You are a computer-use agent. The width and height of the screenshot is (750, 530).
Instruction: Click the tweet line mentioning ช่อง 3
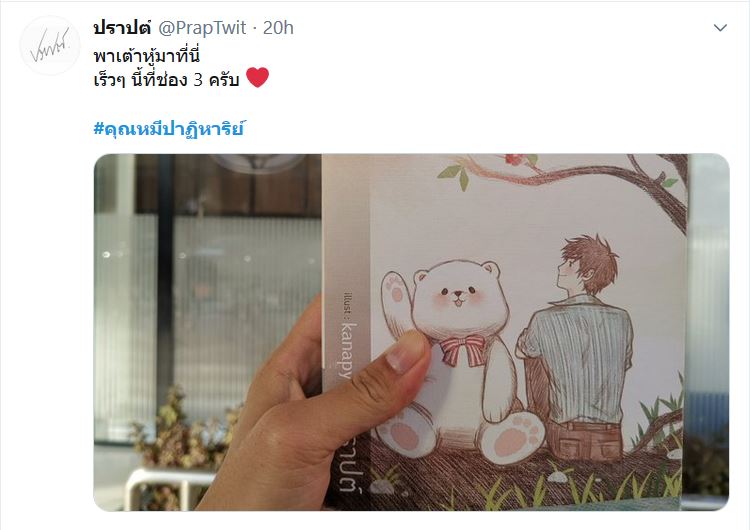(166, 79)
